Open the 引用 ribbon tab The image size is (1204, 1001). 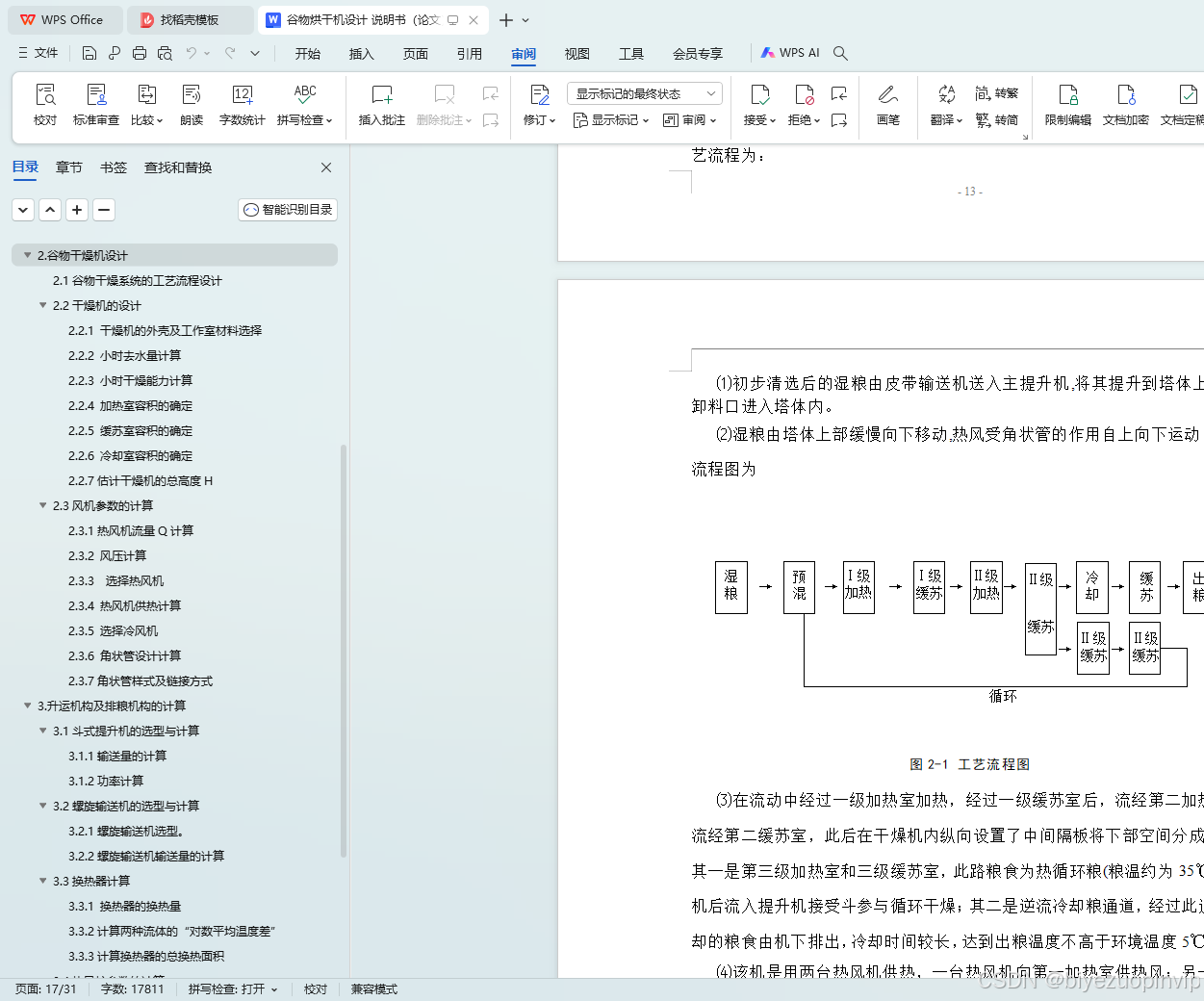470,54
